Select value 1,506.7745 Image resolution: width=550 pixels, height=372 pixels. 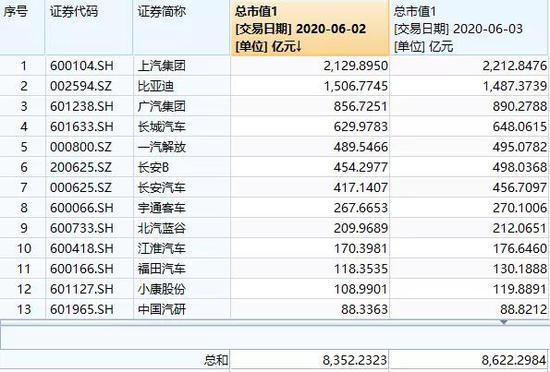(355, 86)
